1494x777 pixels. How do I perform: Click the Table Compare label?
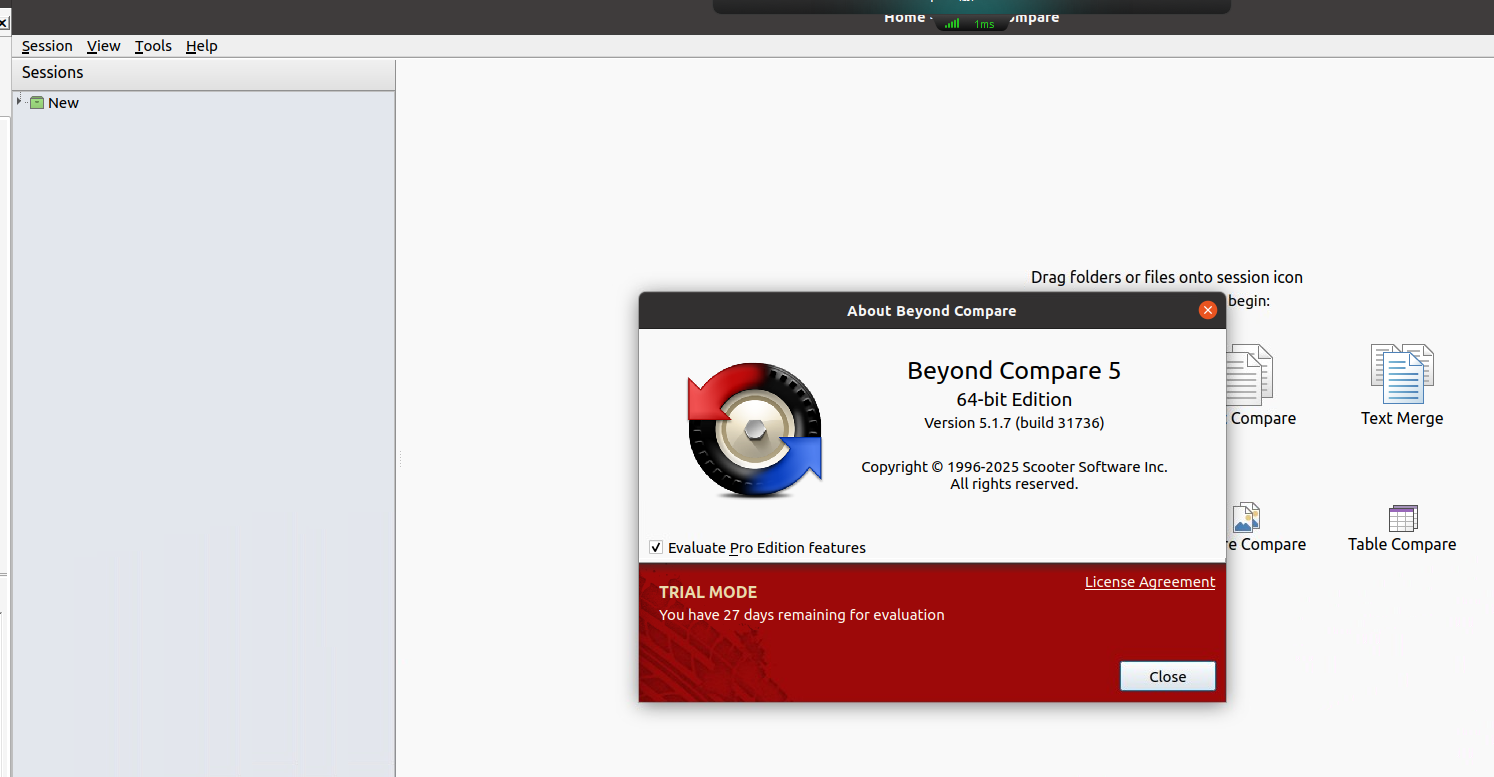pos(1402,544)
